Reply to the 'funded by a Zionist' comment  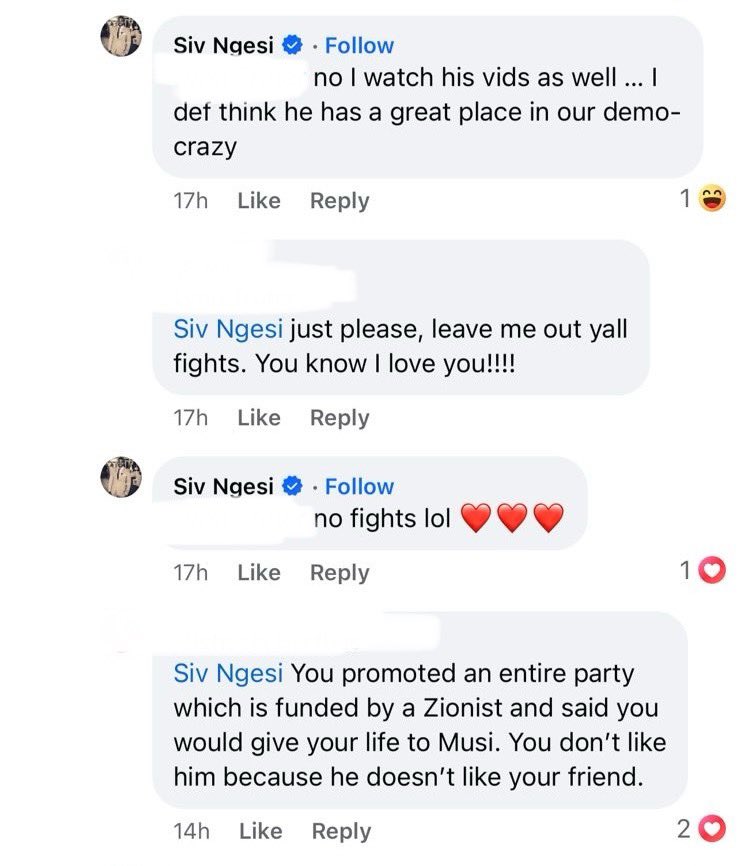(x=341, y=831)
